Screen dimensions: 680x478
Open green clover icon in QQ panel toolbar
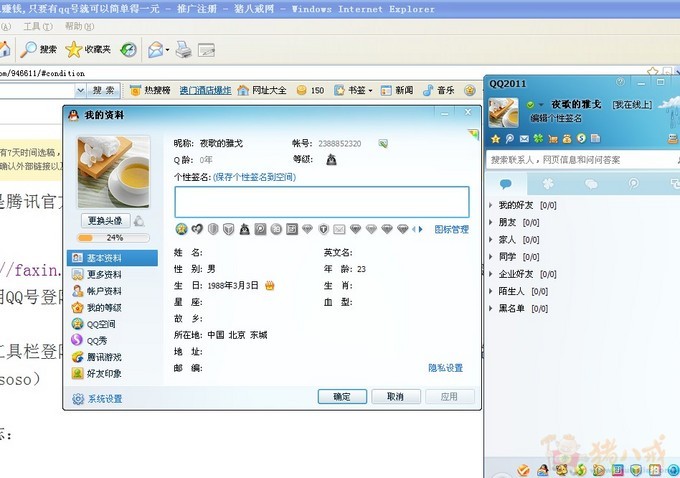coord(538,139)
